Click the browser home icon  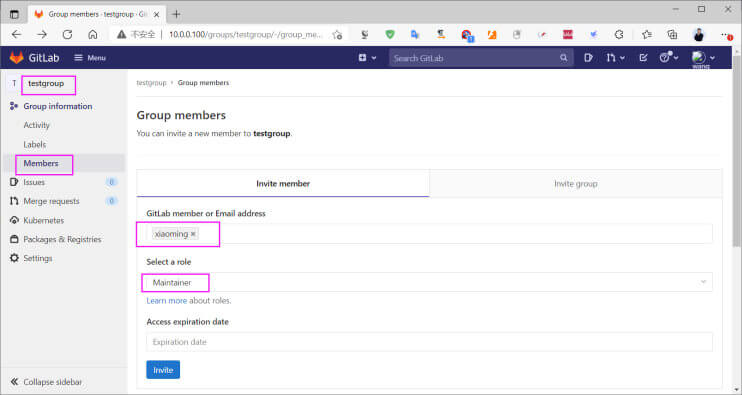coord(93,35)
